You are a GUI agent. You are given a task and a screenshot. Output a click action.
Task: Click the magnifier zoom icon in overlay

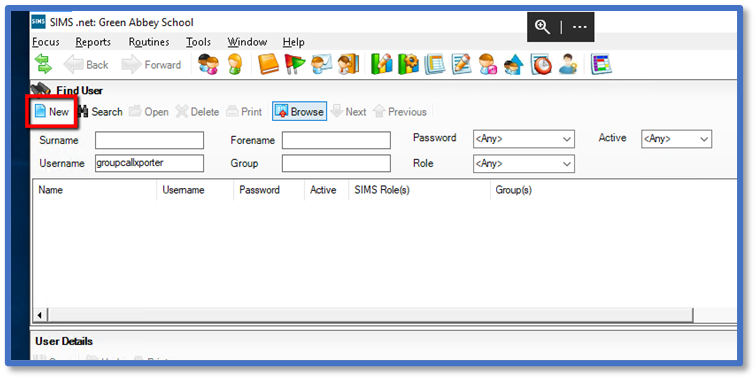coord(542,27)
